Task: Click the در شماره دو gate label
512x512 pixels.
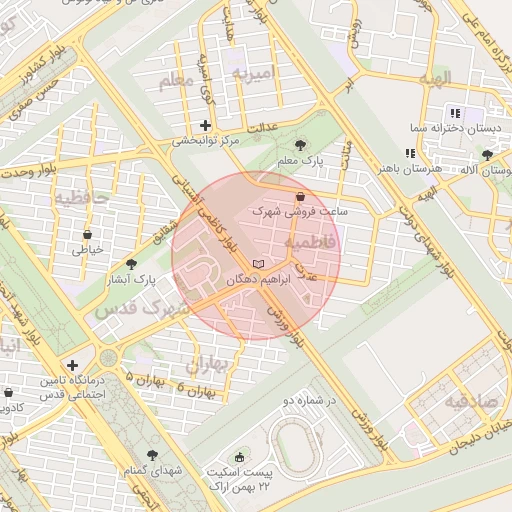Action: point(310,401)
